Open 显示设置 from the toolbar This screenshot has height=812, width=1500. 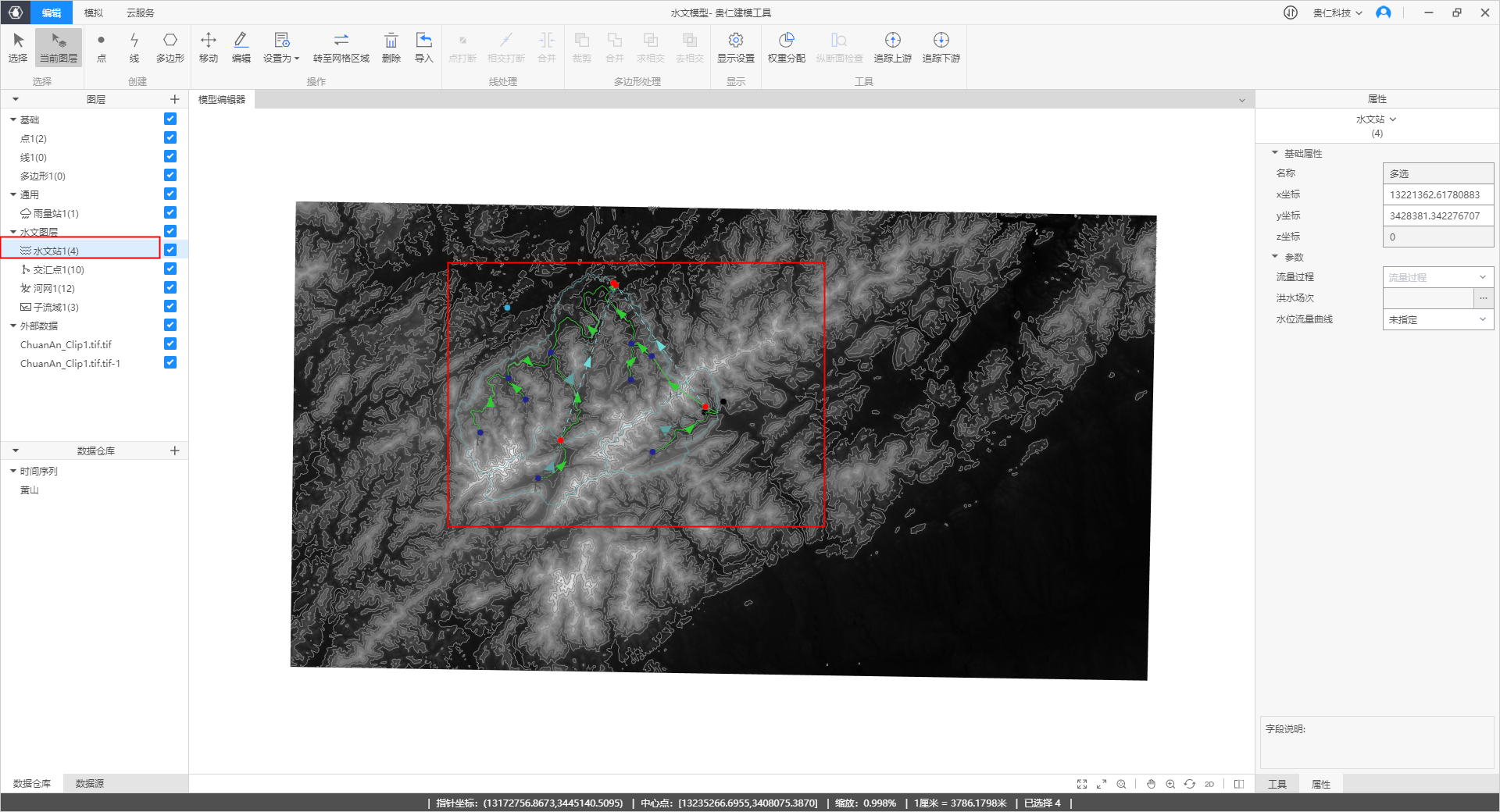pos(735,47)
